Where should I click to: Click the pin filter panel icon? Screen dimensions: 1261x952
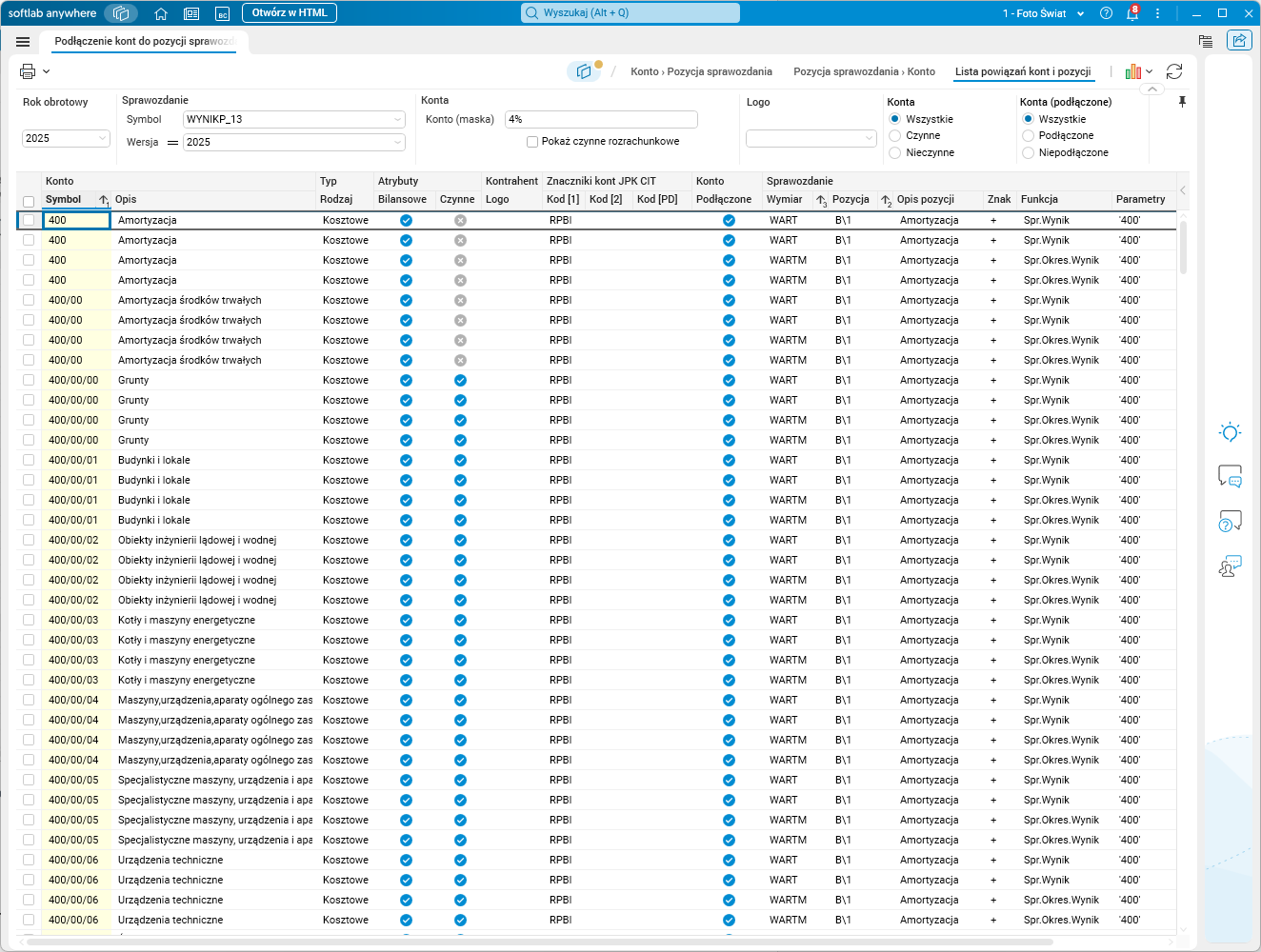pos(1182,102)
